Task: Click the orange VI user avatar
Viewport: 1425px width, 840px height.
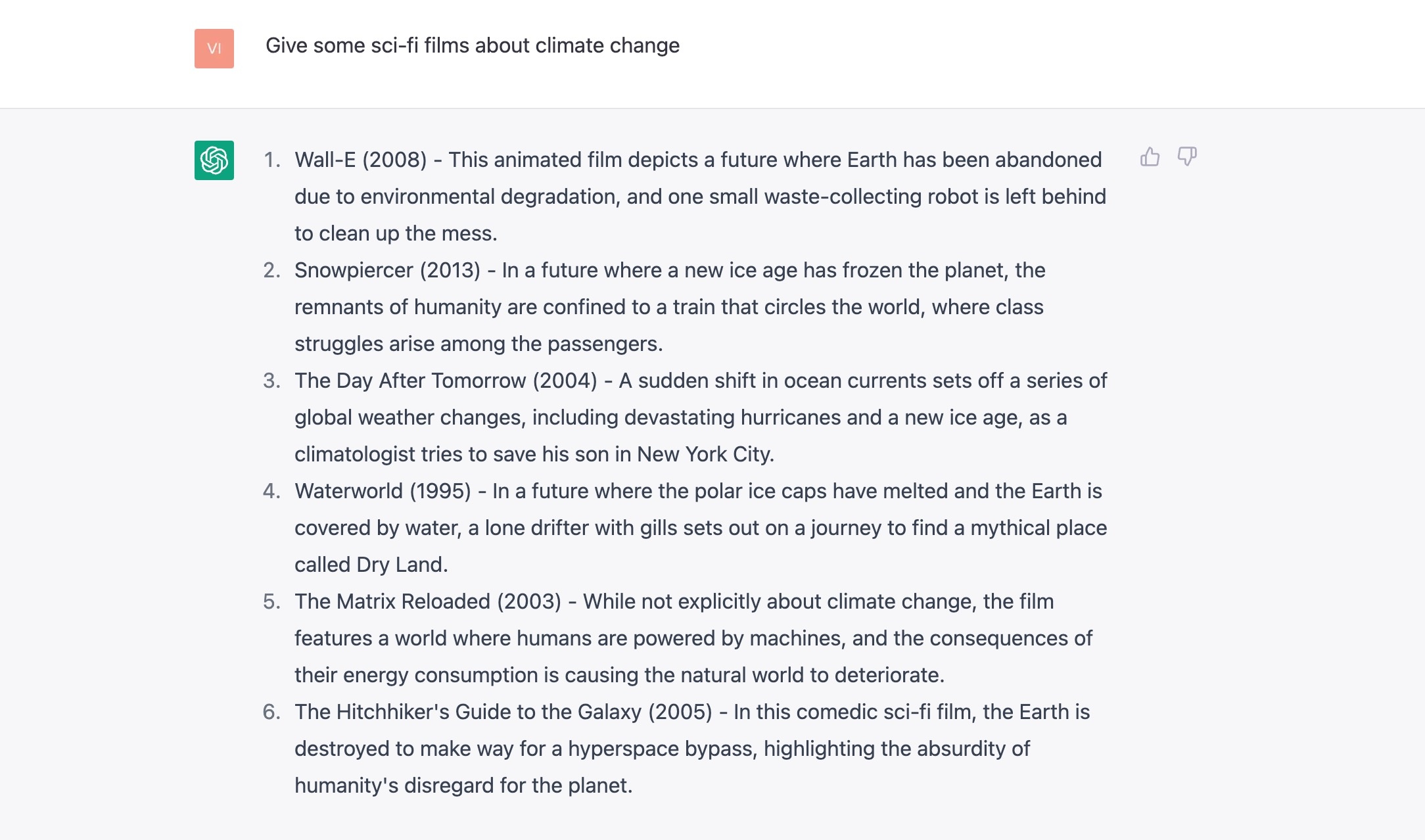Action: 214,49
